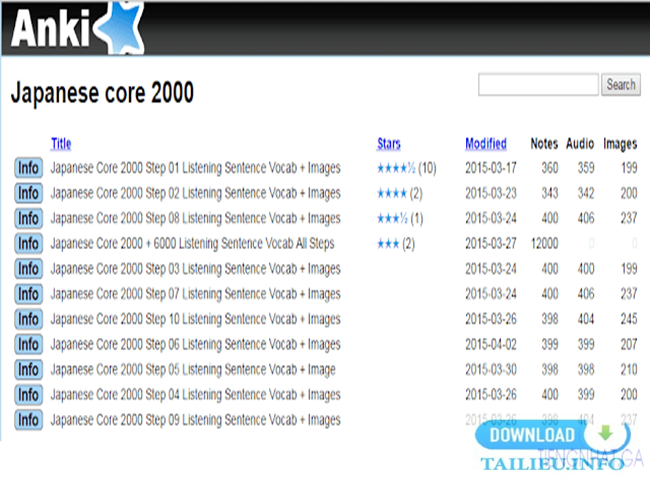Image resolution: width=650 pixels, height=480 pixels.
Task: Click modified date 2015-03-27
Action: pyautogui.click(x=491, y=243)
